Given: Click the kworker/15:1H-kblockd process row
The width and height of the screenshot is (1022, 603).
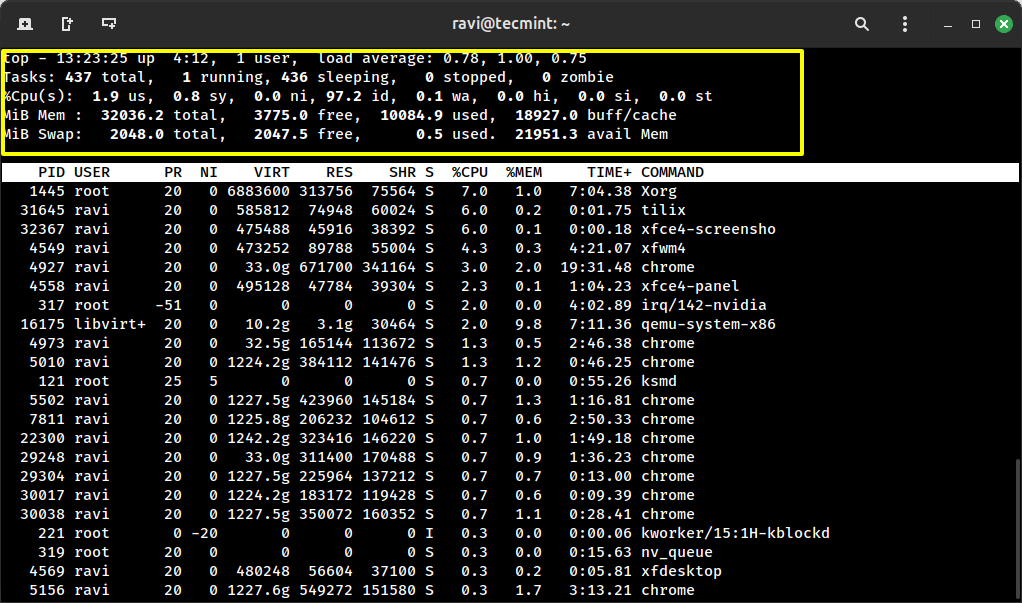Looking at the screenshot, I should click(735, 533).
